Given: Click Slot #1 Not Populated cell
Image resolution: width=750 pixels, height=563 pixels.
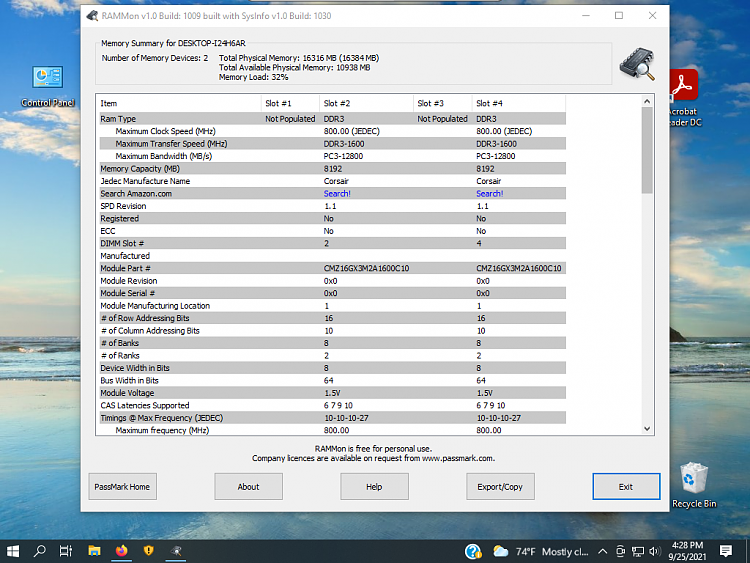Looking at the screenshot, I should tap(290, 119).
